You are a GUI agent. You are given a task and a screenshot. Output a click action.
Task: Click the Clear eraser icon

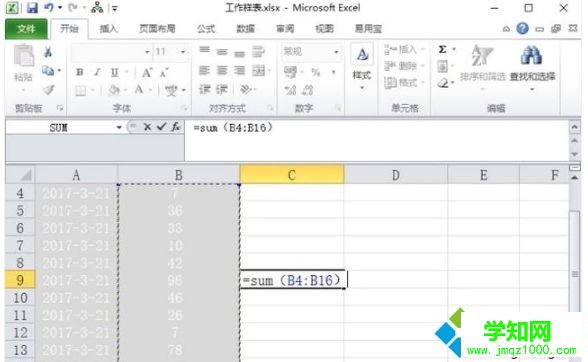tap(443, 83)
